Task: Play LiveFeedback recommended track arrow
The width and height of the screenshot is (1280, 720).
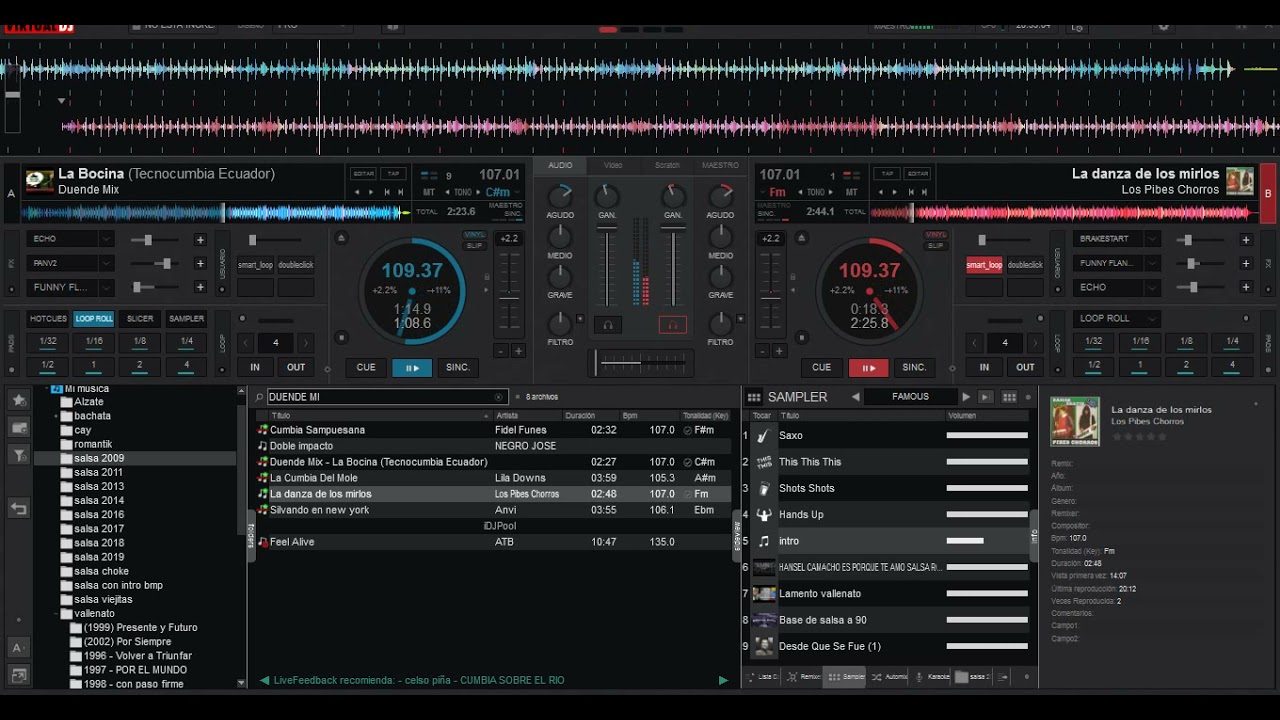Action: coord(723,680)
